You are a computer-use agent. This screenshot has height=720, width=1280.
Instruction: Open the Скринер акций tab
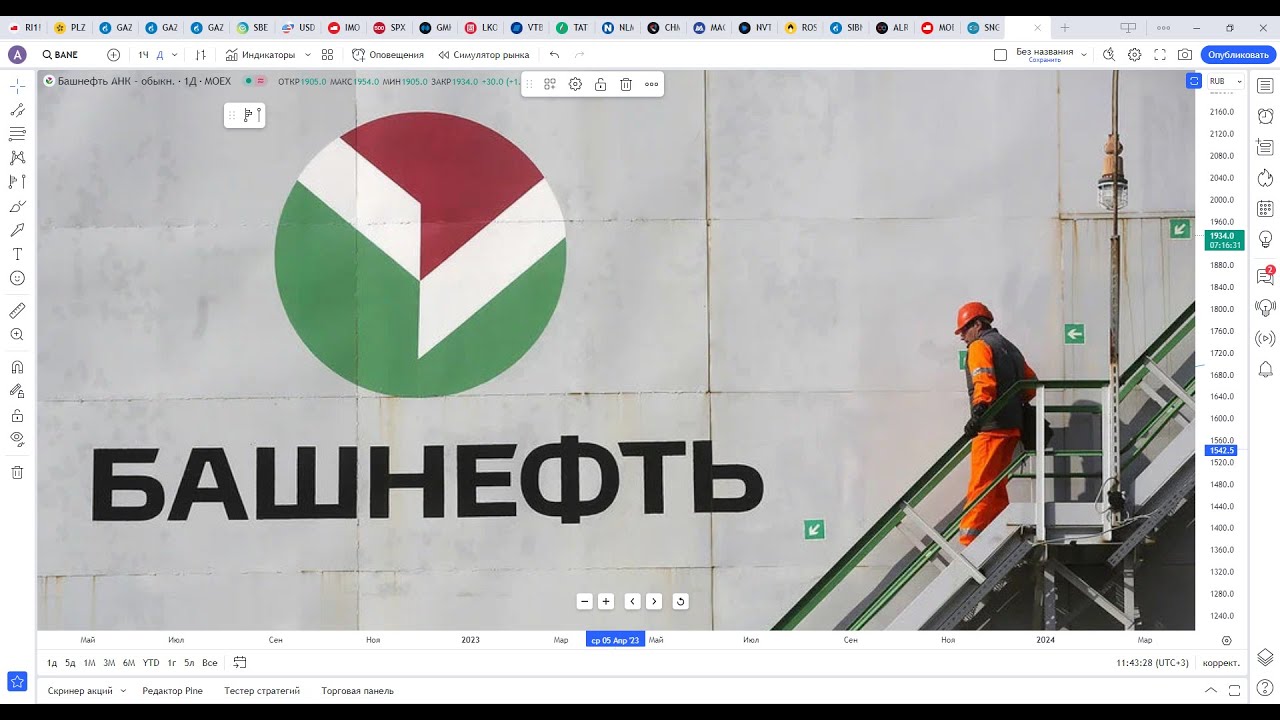coord(80,691)
